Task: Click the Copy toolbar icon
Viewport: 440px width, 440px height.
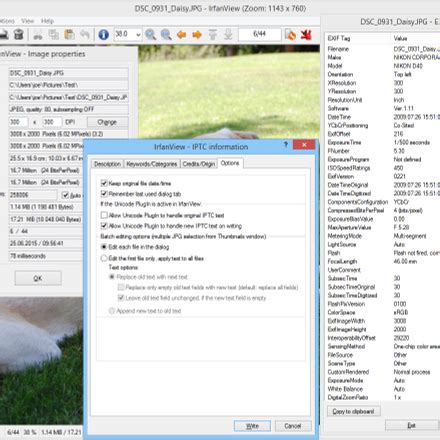Action: coord(54,34)
